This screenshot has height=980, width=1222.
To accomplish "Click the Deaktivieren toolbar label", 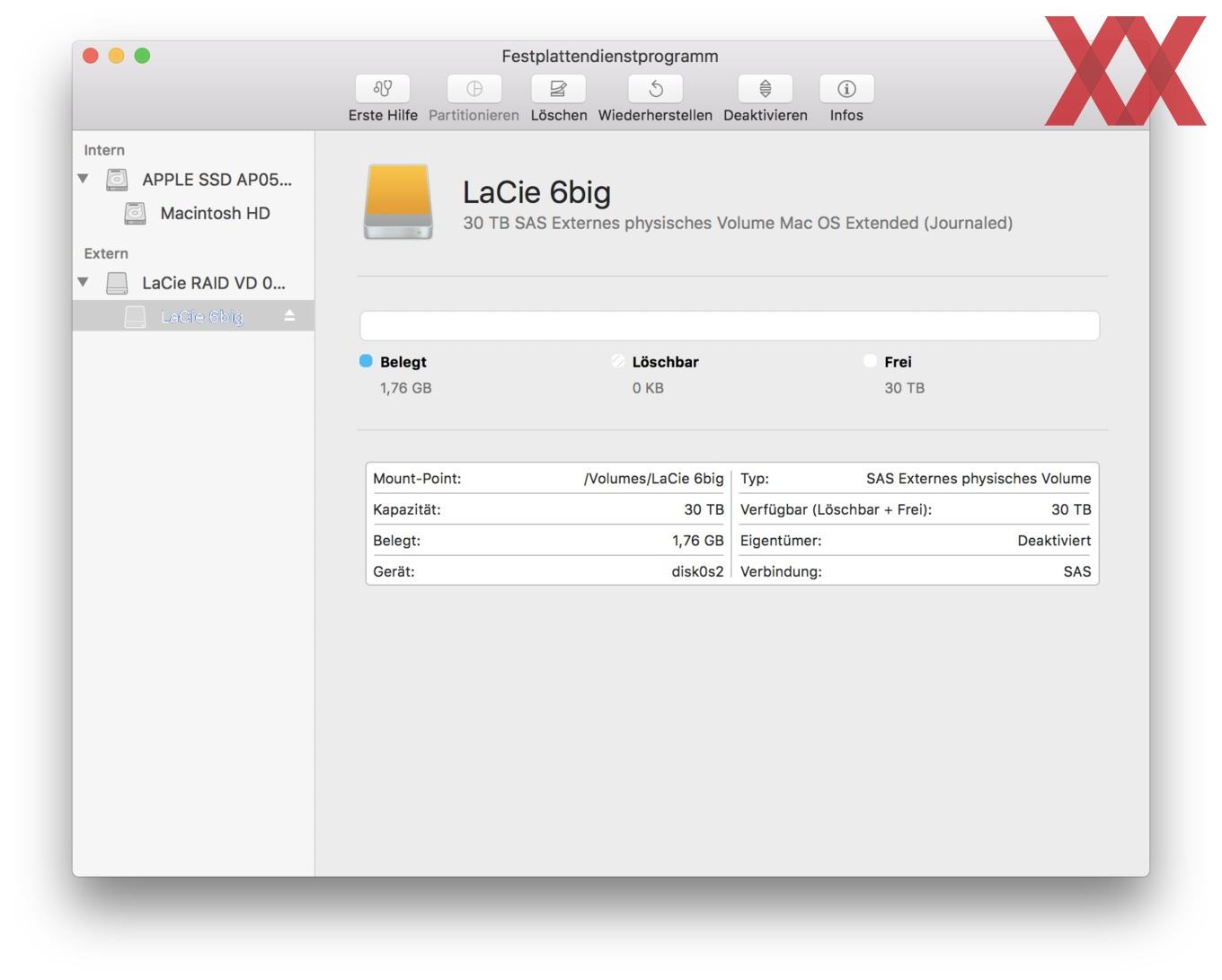I will (766, 115).
